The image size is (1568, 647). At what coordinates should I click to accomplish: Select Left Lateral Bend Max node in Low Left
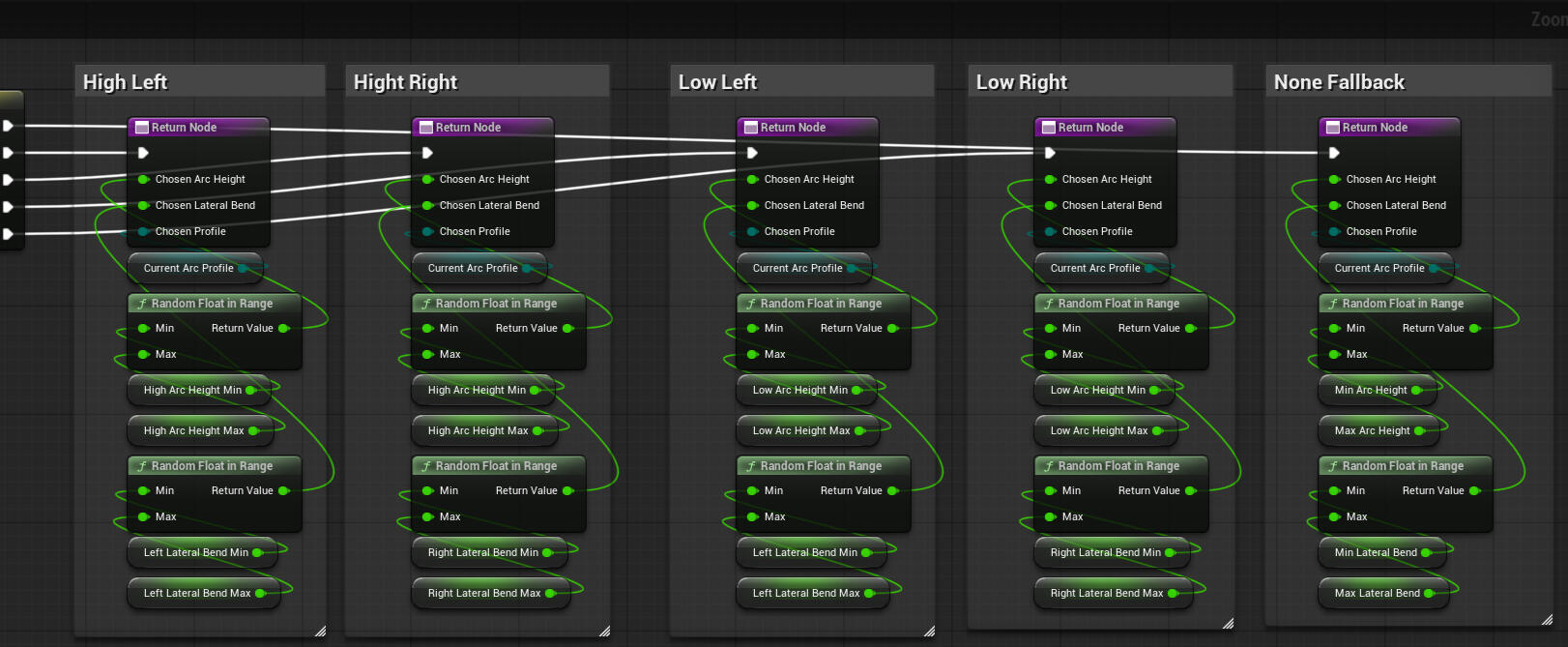click(x=812, y=593)
